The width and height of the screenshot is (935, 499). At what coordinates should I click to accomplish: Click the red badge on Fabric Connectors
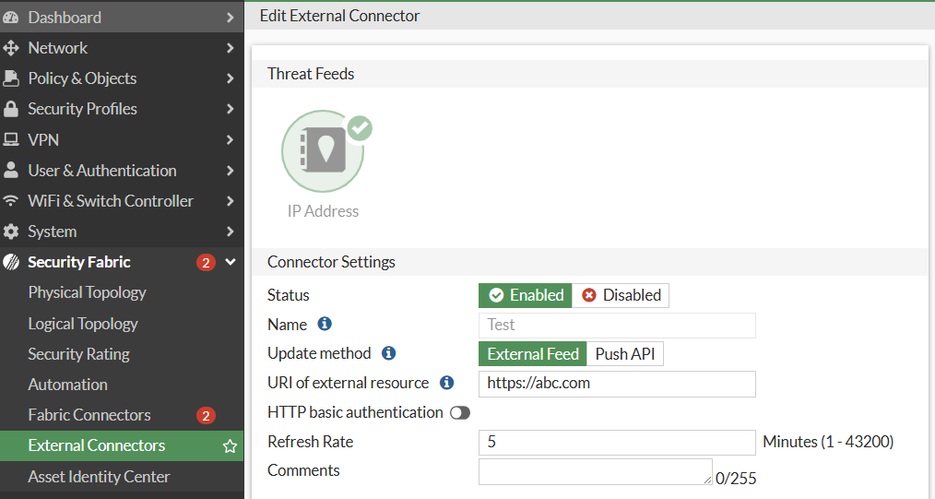[206, 415]
